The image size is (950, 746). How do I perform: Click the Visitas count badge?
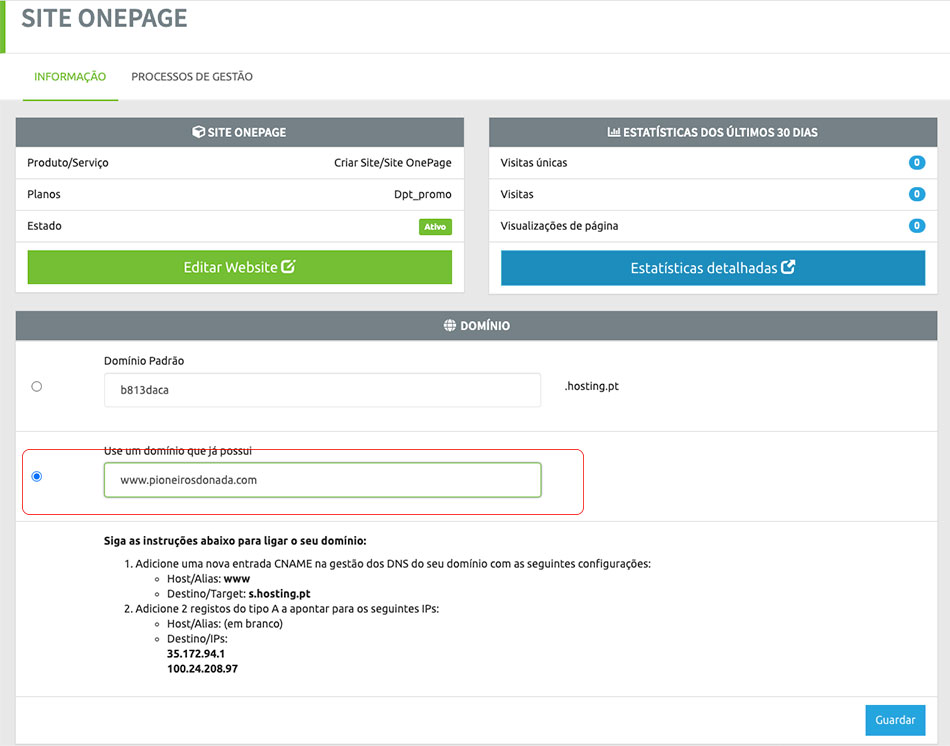[x=916, y=194]
